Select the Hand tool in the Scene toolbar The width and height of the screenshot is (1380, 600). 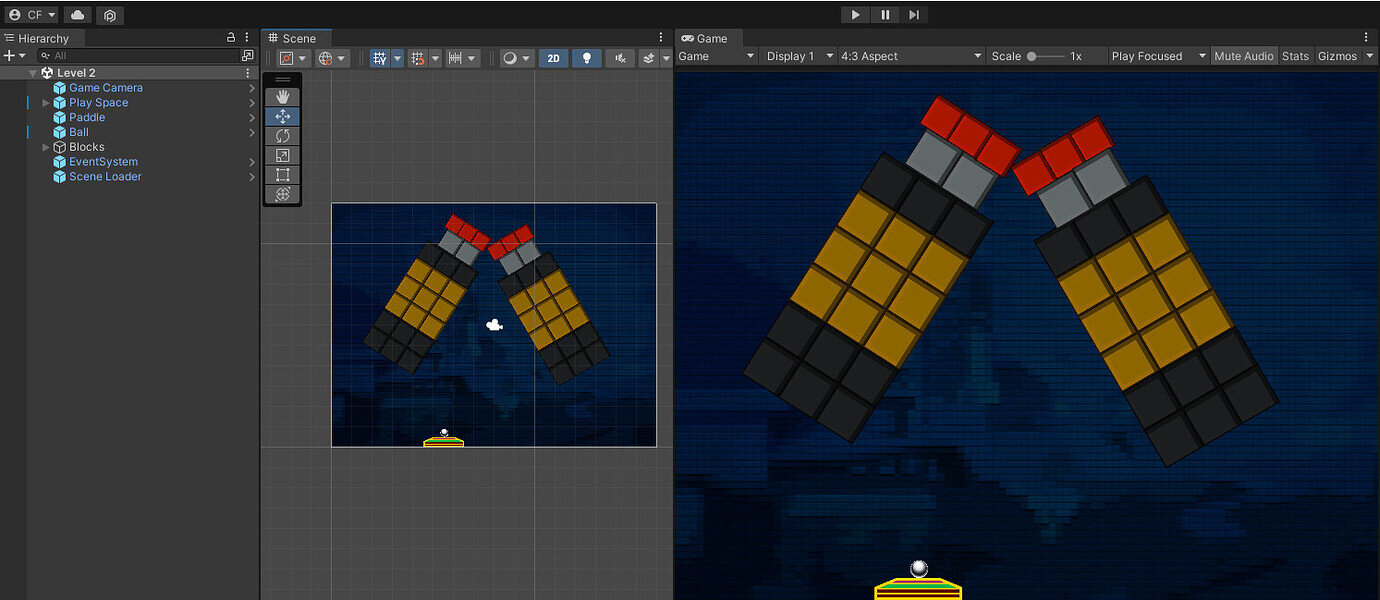pyautogui.click(x=283, y=96)
